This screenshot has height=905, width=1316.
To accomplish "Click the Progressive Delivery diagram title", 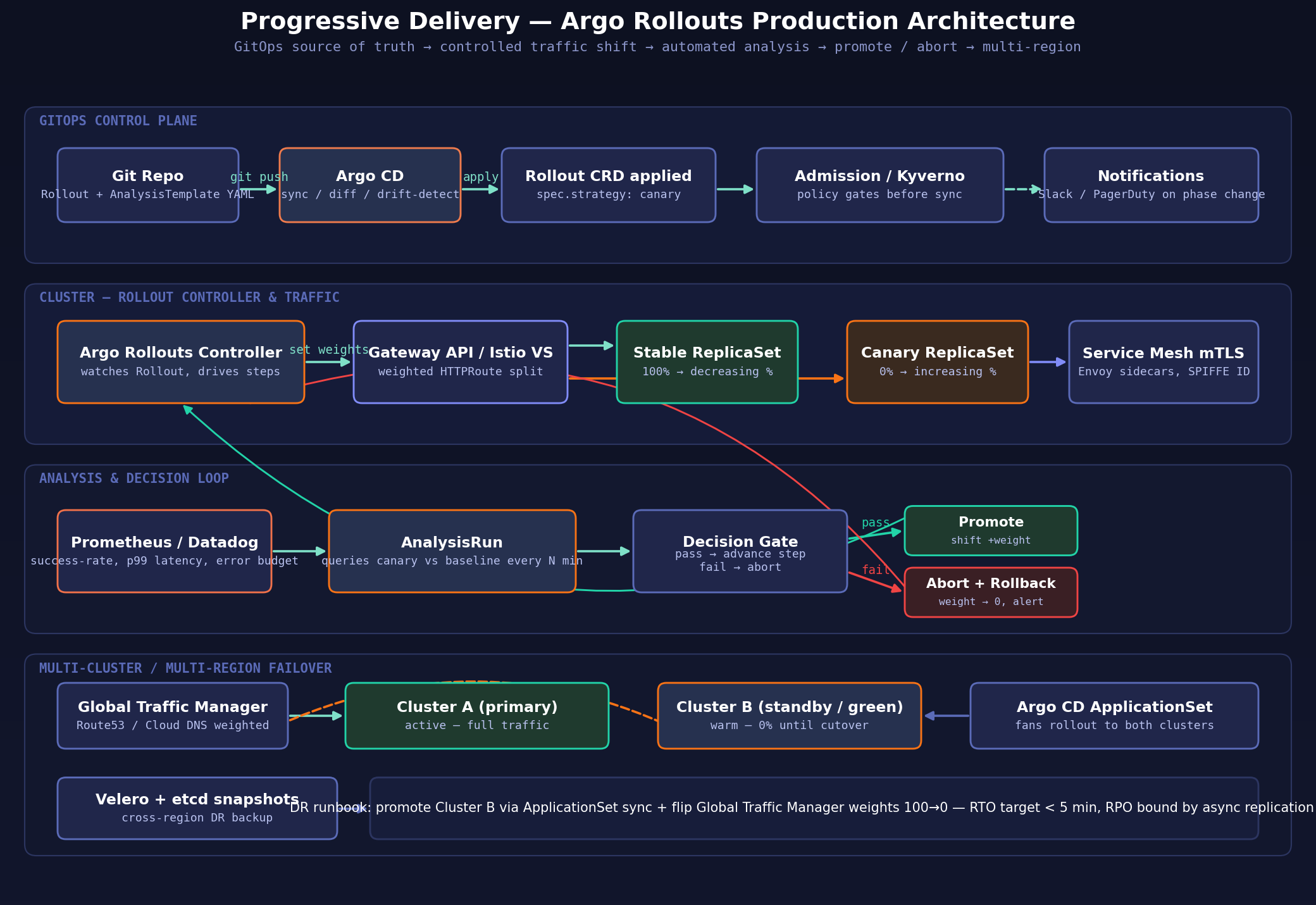I will 658,22.
